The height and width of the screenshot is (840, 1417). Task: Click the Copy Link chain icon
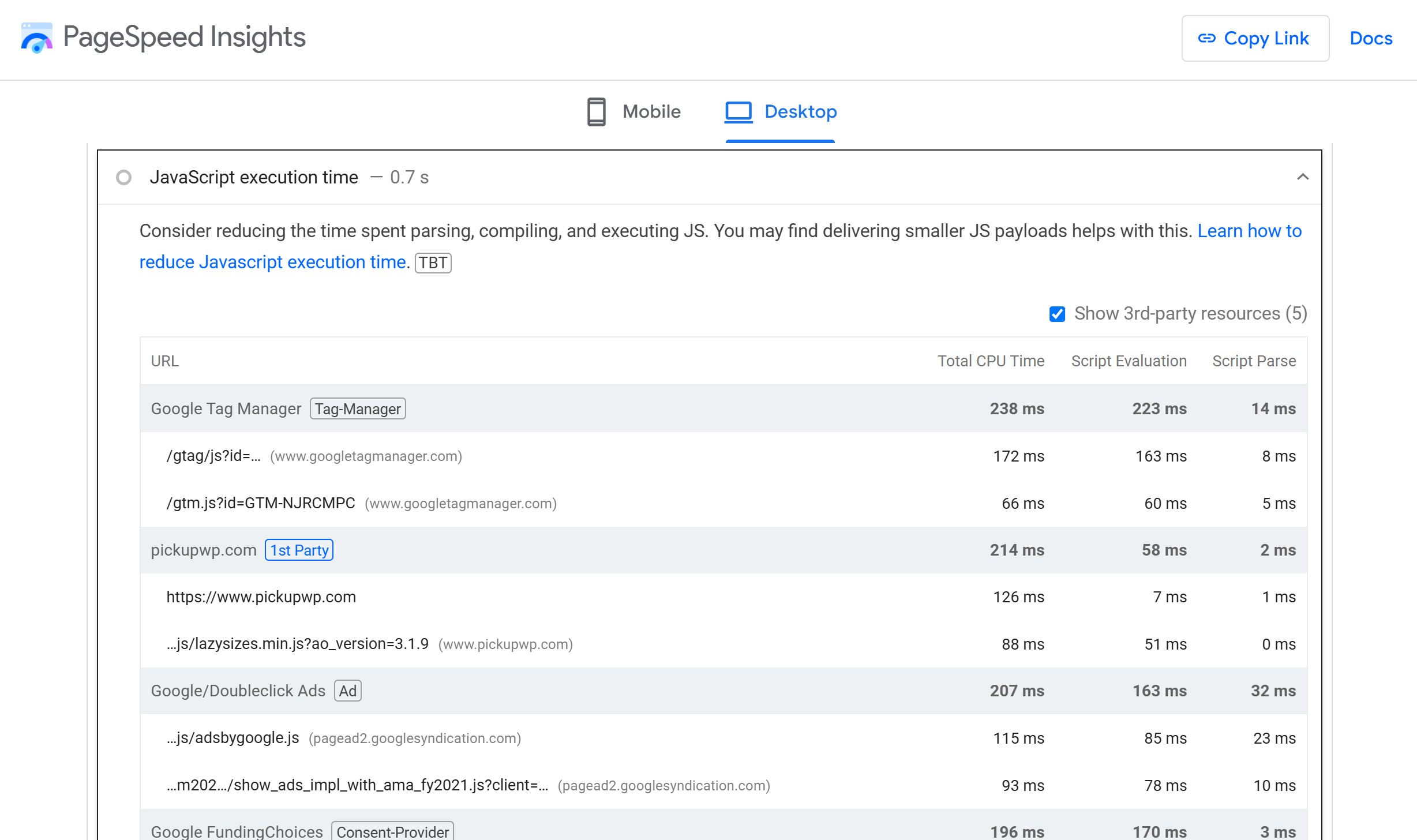1205,37
